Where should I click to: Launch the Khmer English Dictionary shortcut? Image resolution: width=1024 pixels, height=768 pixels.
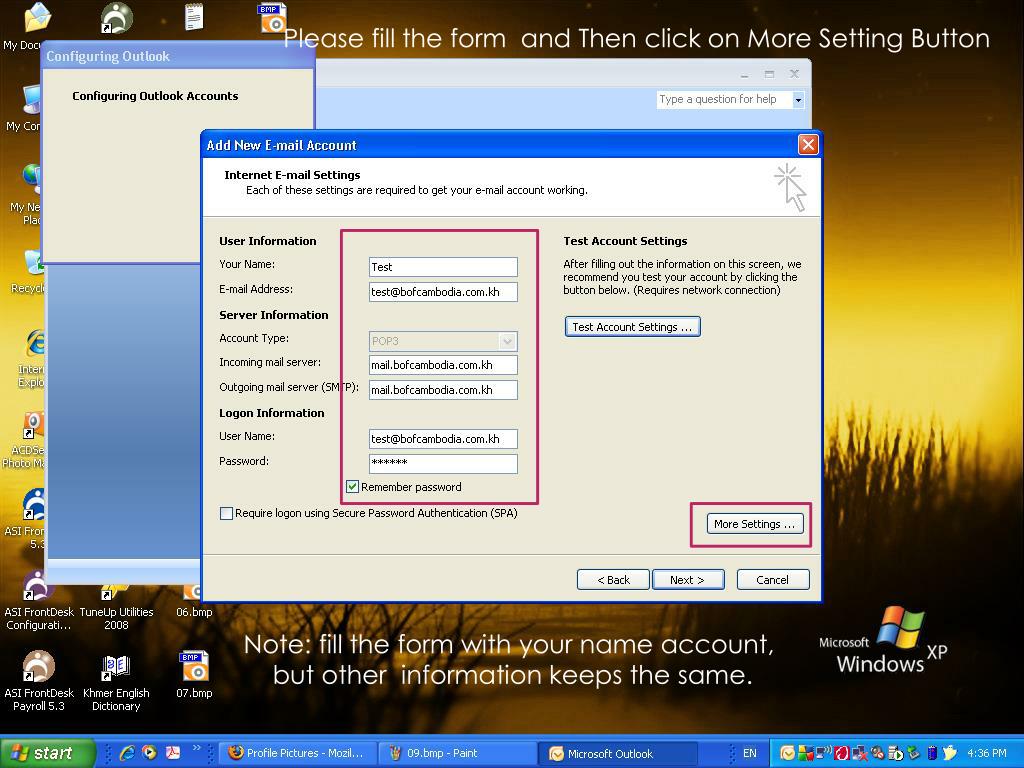click(116, 680)
